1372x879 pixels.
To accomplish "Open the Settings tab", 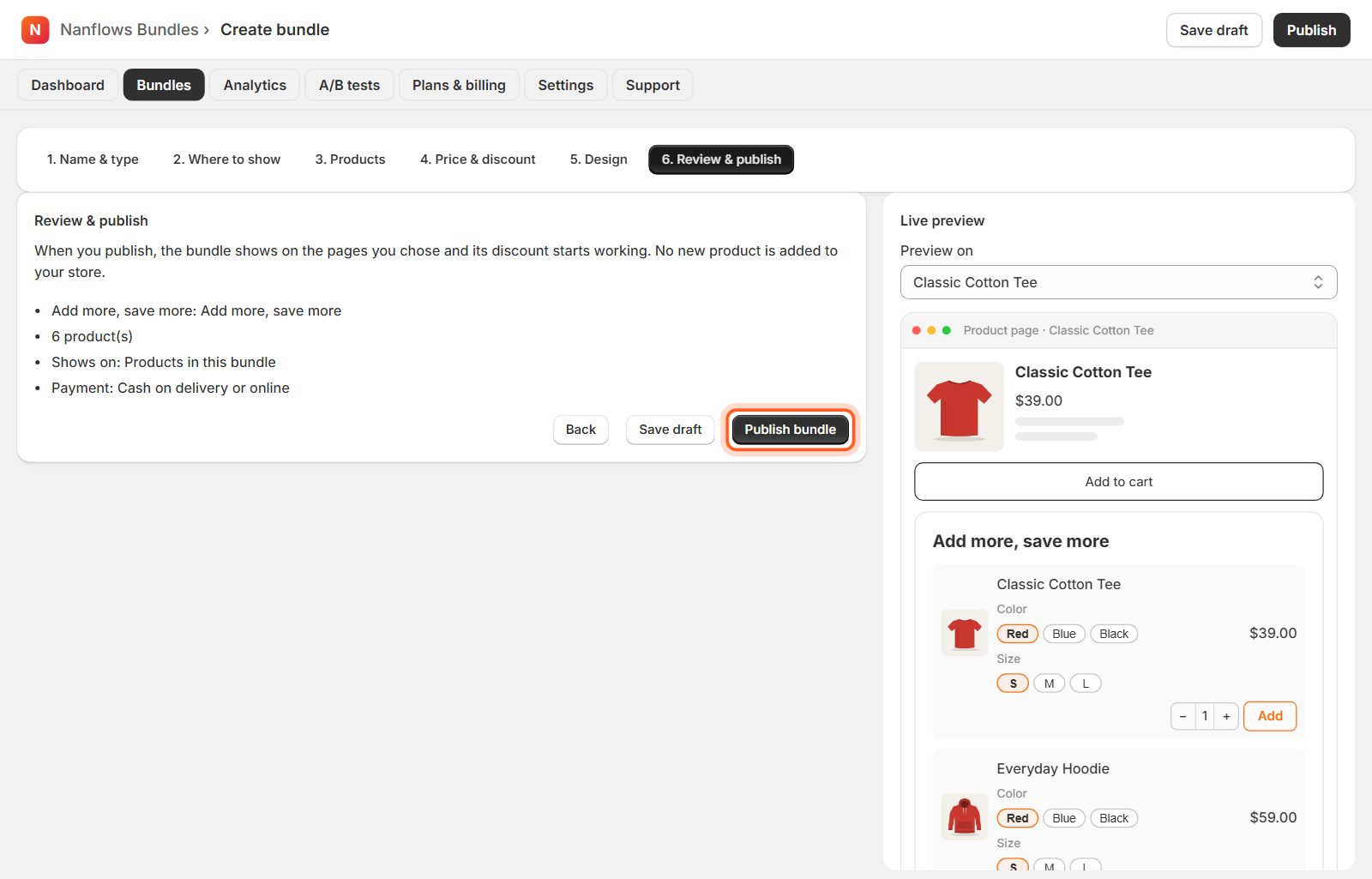I will pos(566,85).
